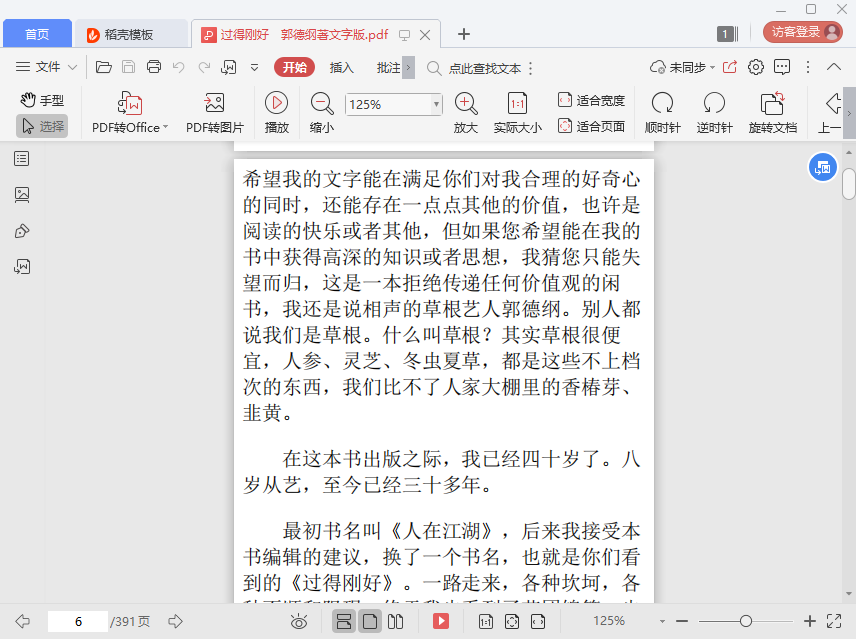Switch to 插入 ribbon tab
The image size is (856, 639).
point(342,68)
